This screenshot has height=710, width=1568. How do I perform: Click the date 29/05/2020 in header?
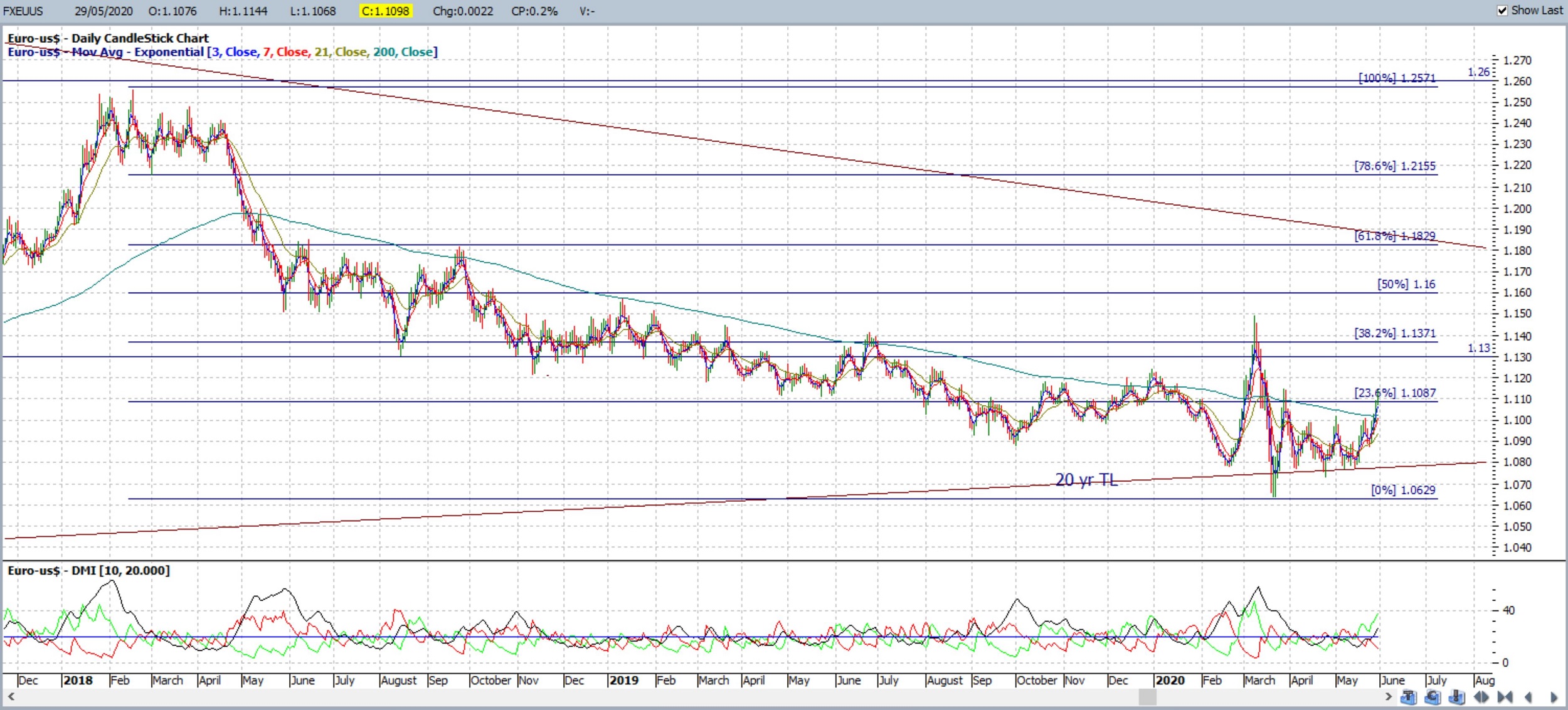tap(103, 11)
